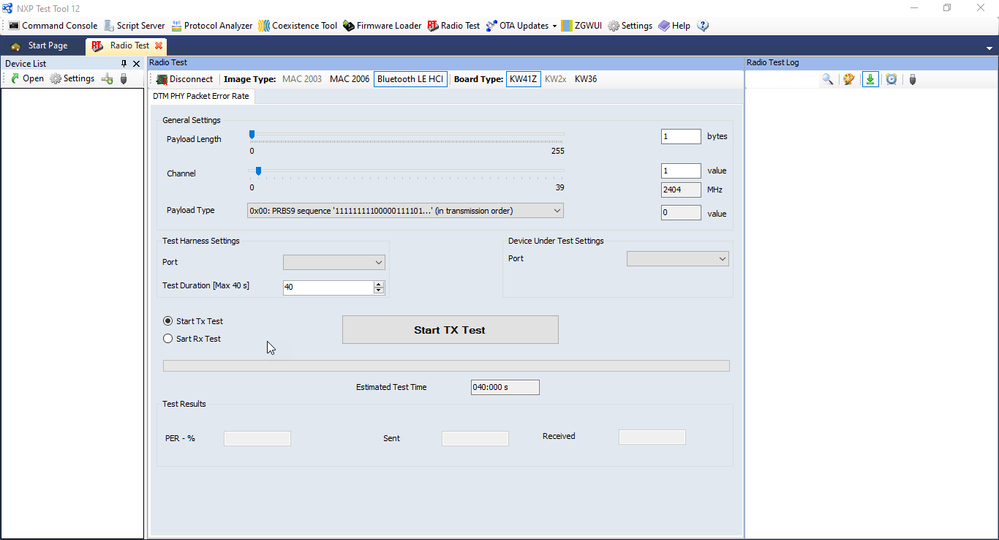Launch the ZGWUI tool
999x540 pixels.
[x=581, y=25]
